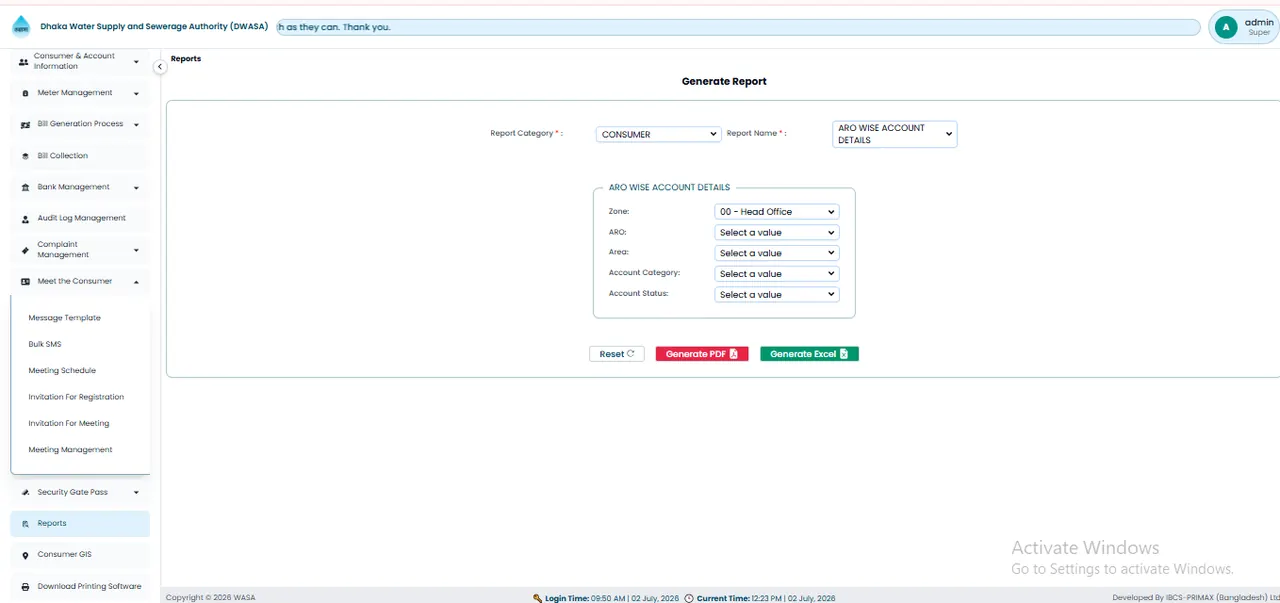Click the Meet the Consumer icon
Image resolution: width=1280 pixels, height=603 pixels.
(25, 282)
